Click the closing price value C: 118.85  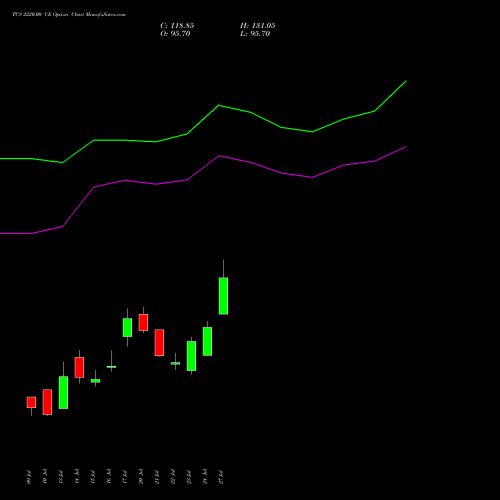point(177,26)
